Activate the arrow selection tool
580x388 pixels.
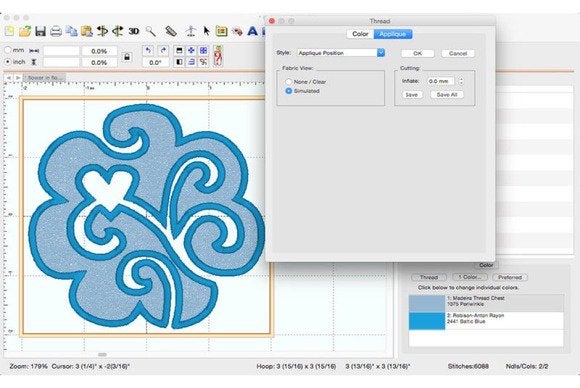(206, 31)
